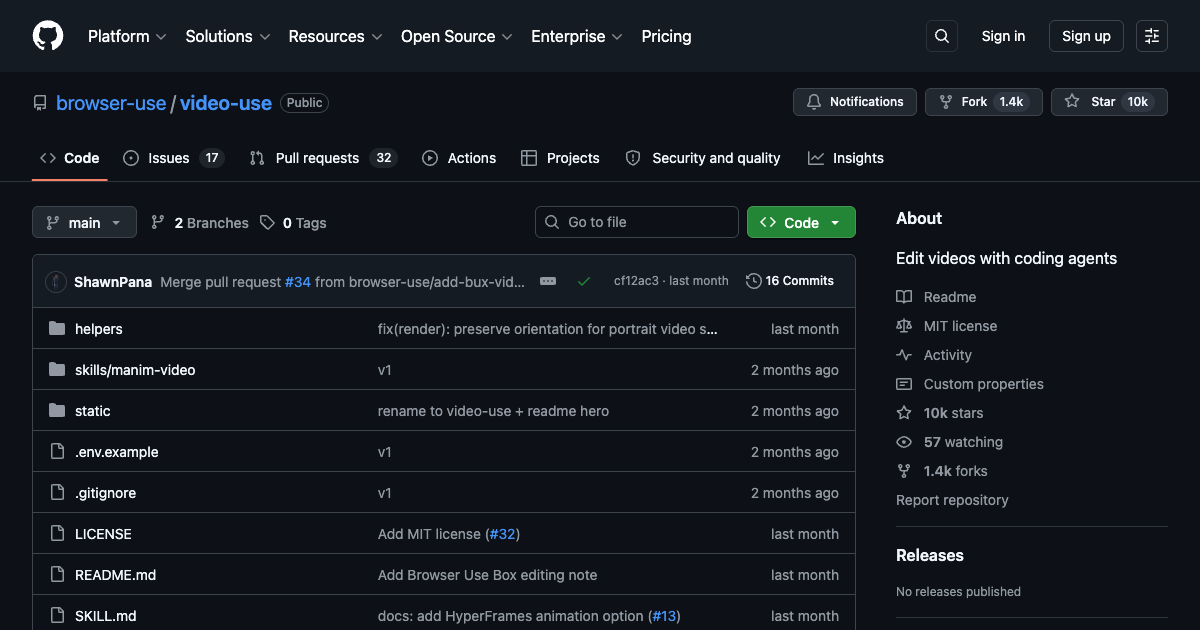Click the static folder icon
1200x630 pixels.
[x=57, y=411]
